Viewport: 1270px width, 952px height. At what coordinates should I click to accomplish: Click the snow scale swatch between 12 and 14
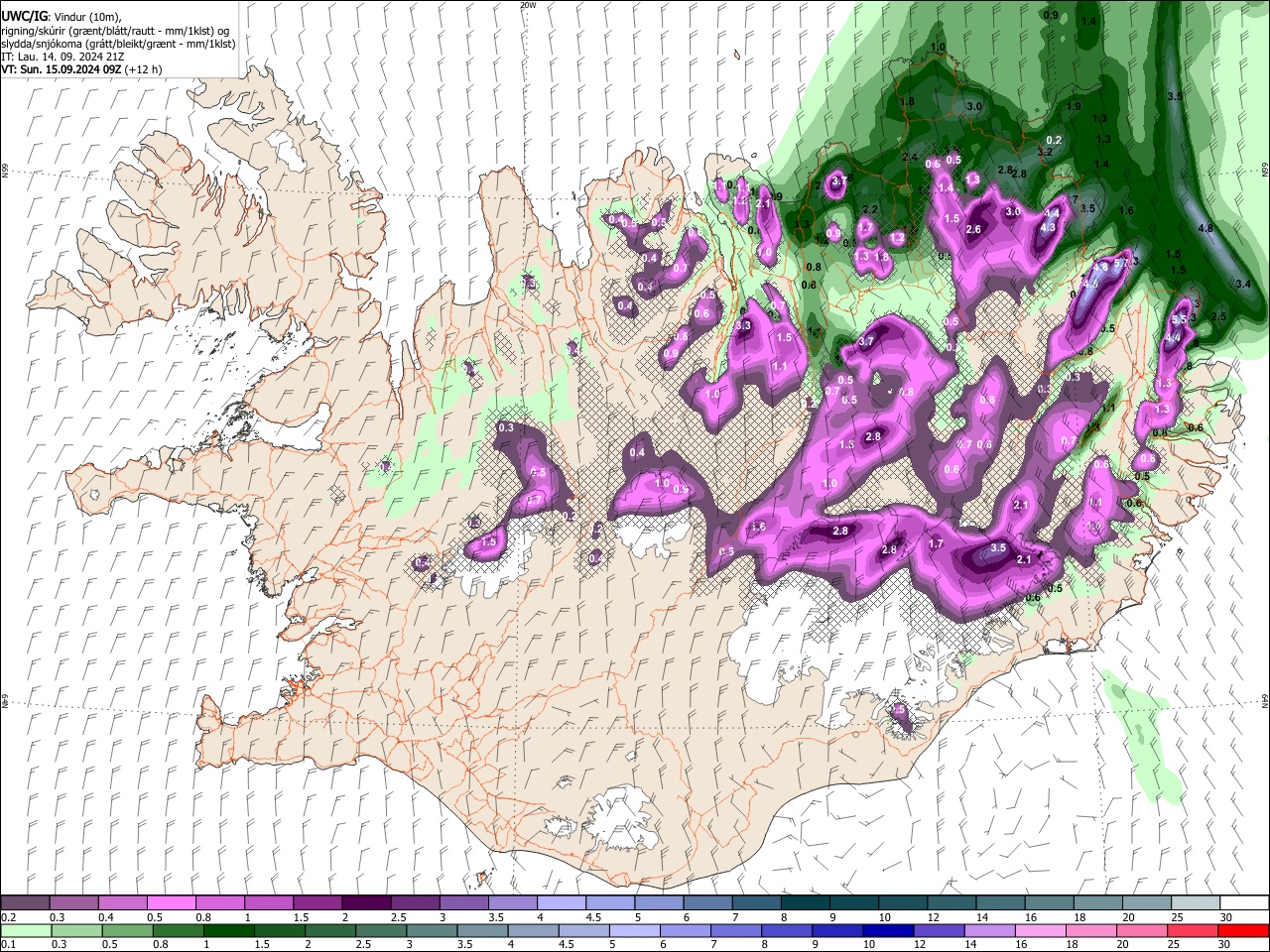952,903
